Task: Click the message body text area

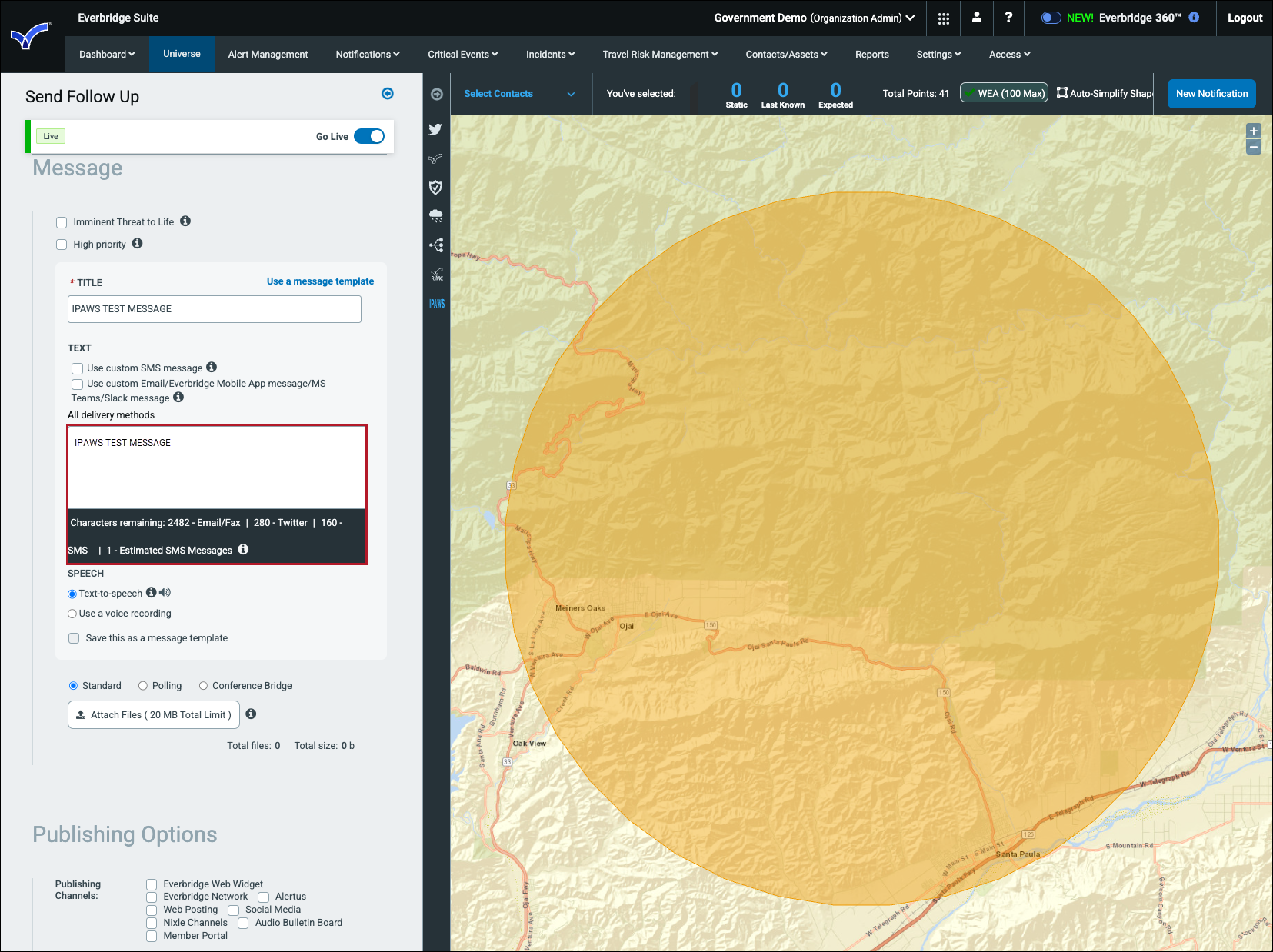Action: (217, 468)
